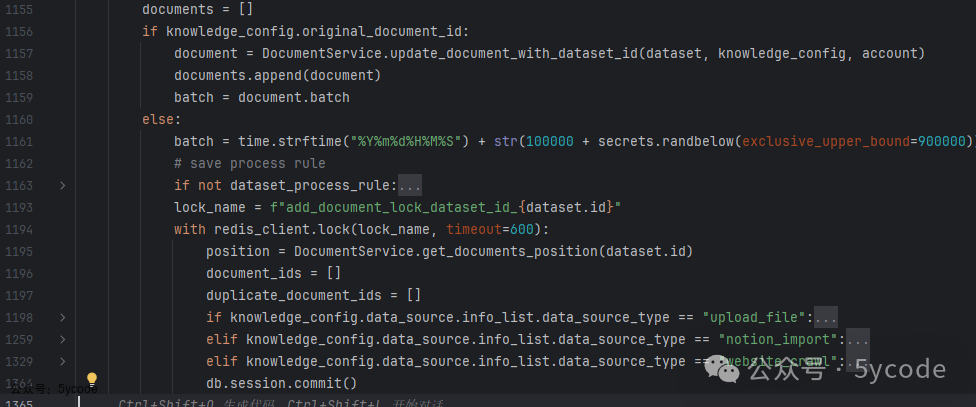The height and width of the screenshot is (407, 976).
Task: Place the cursor on db.session.commit()
Action: [281, 384]
